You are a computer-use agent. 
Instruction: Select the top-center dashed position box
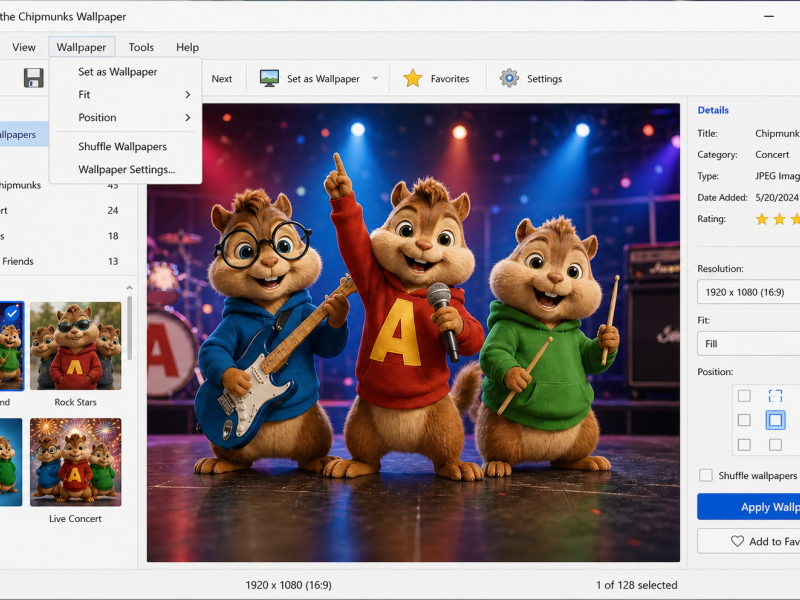(775, 395)
